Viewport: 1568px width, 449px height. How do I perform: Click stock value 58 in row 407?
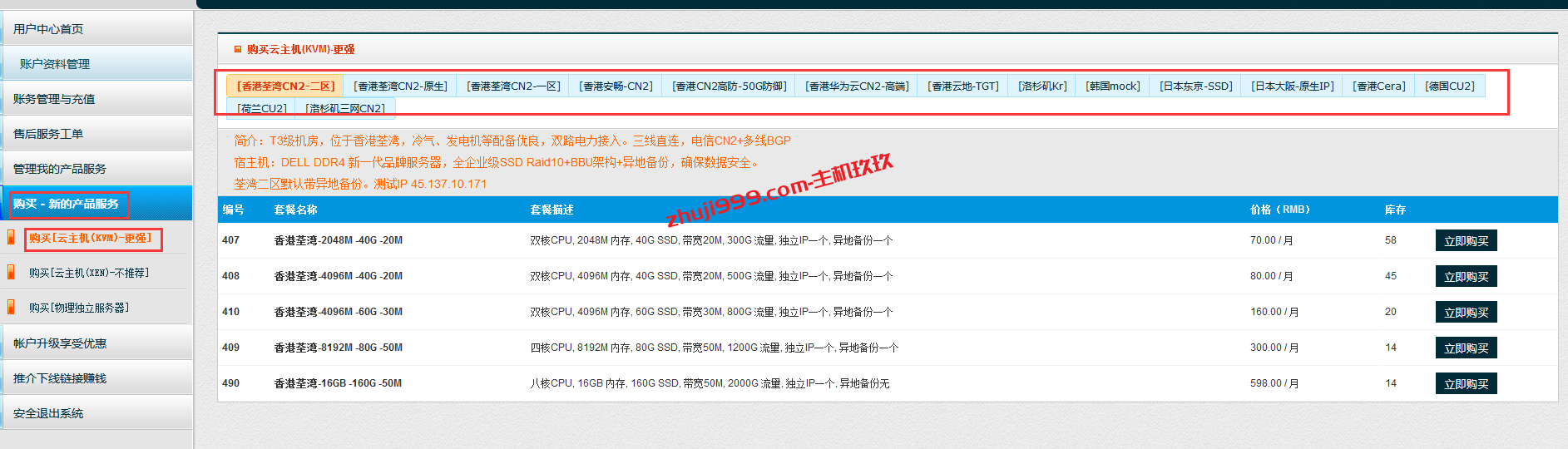pyautogui.click(x=1391, y=240)
